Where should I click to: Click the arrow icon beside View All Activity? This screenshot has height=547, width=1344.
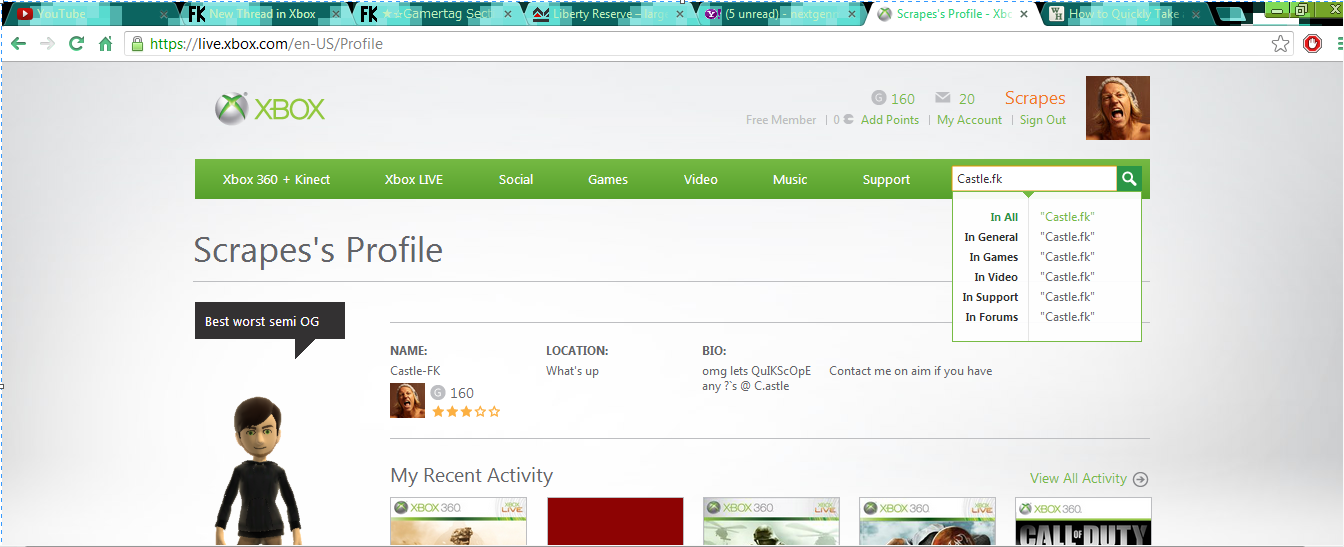(1140, 479)
